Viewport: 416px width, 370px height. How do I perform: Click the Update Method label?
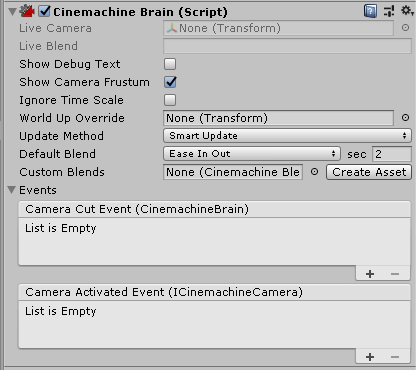click(61, 136)
